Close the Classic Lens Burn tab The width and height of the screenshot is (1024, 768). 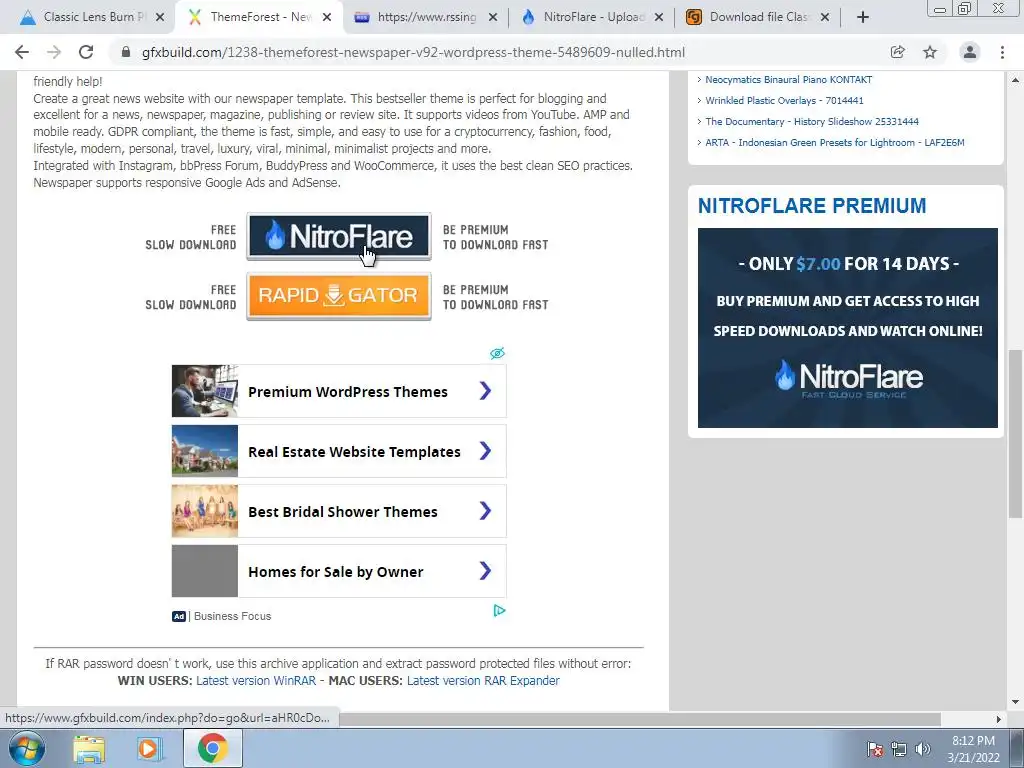point(160,17)
